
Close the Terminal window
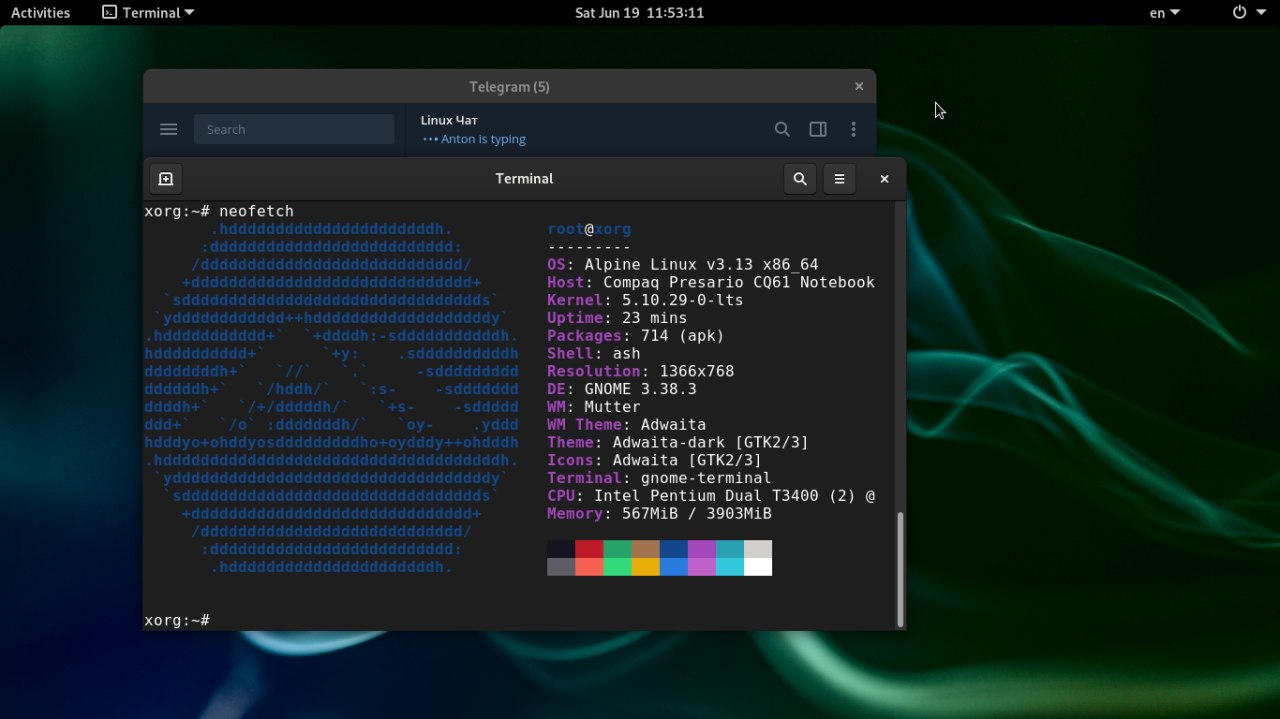(x=884, y=179)
